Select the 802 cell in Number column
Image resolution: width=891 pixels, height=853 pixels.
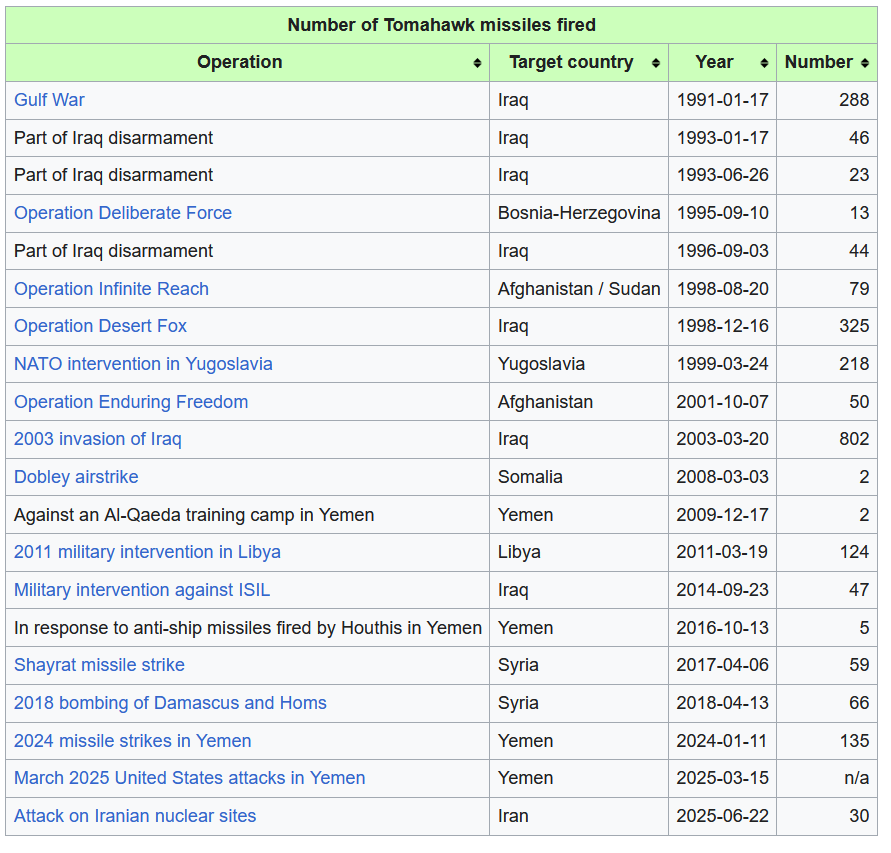pos(854,439)
